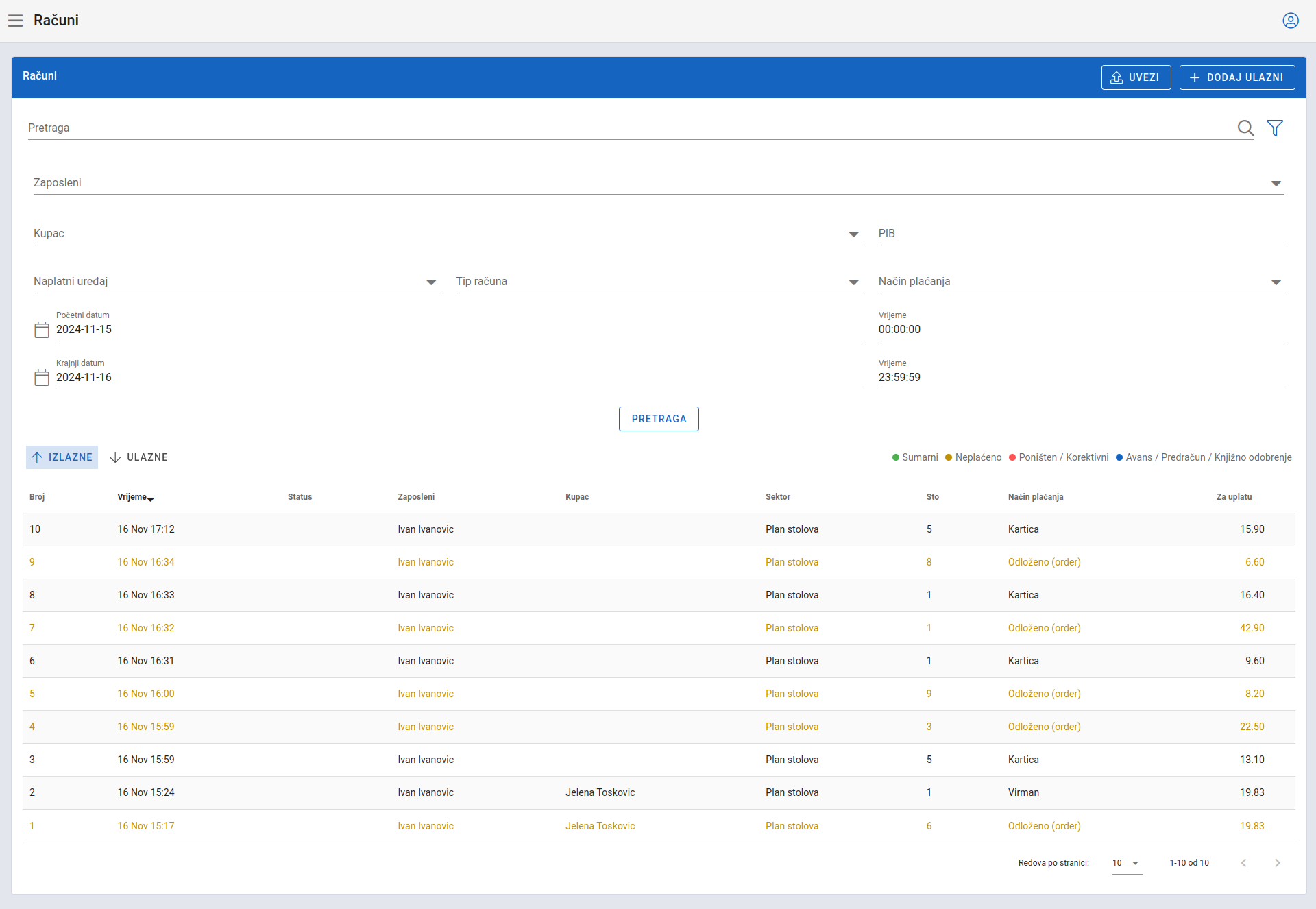Edit the Početni datum value 2024-11-15
This screenshot has height=909, width=1316.
[x=459, y=330]
